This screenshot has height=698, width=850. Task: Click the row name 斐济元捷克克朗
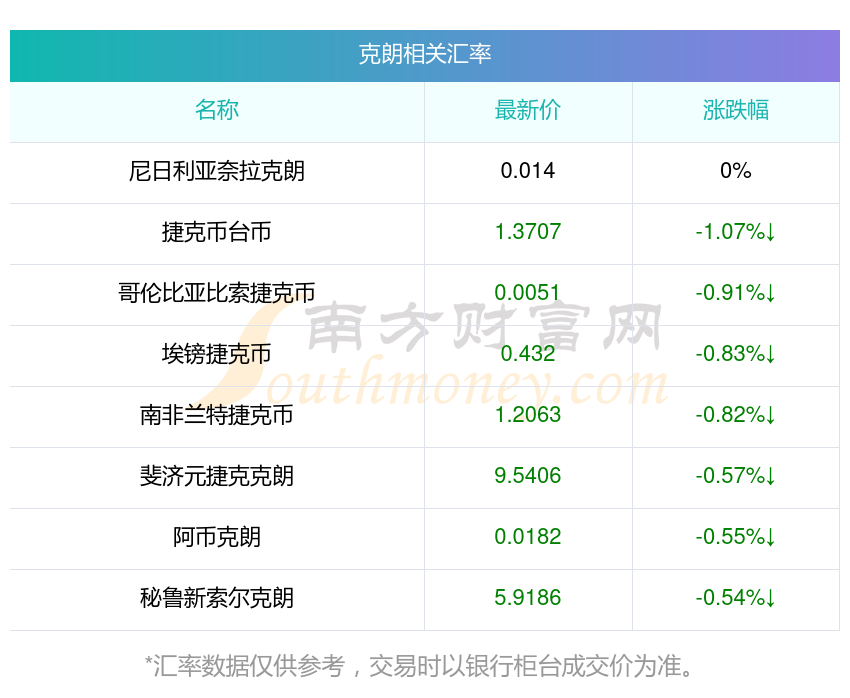coord(217,476)
